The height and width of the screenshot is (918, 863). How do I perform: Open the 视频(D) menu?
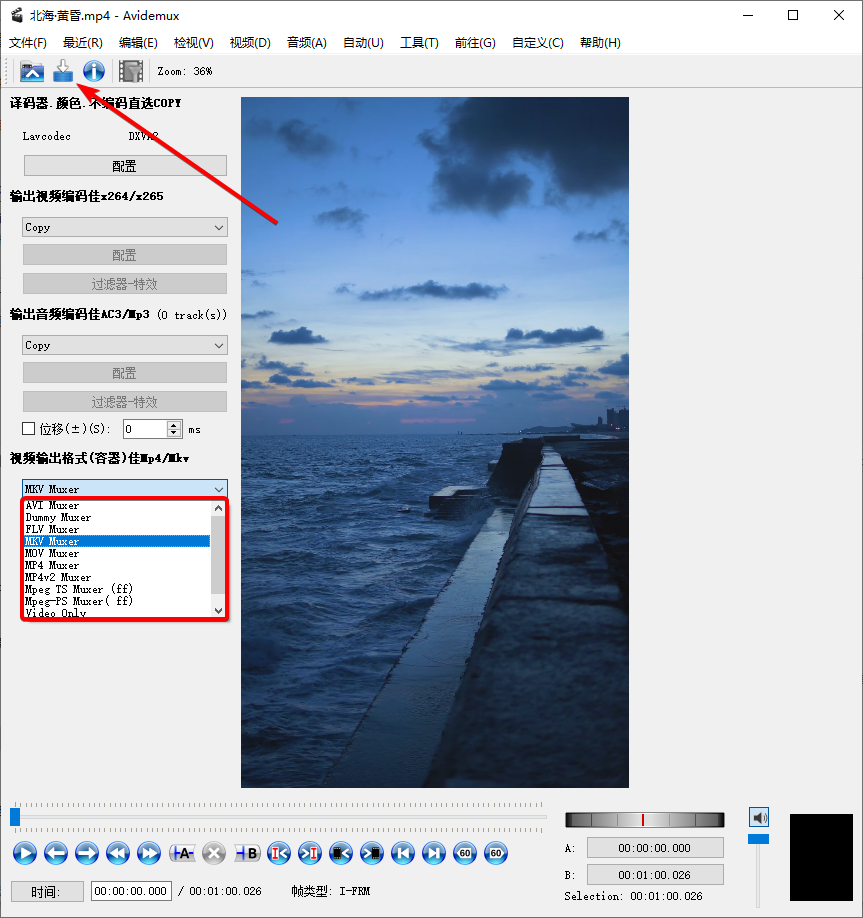click(250, 43)
